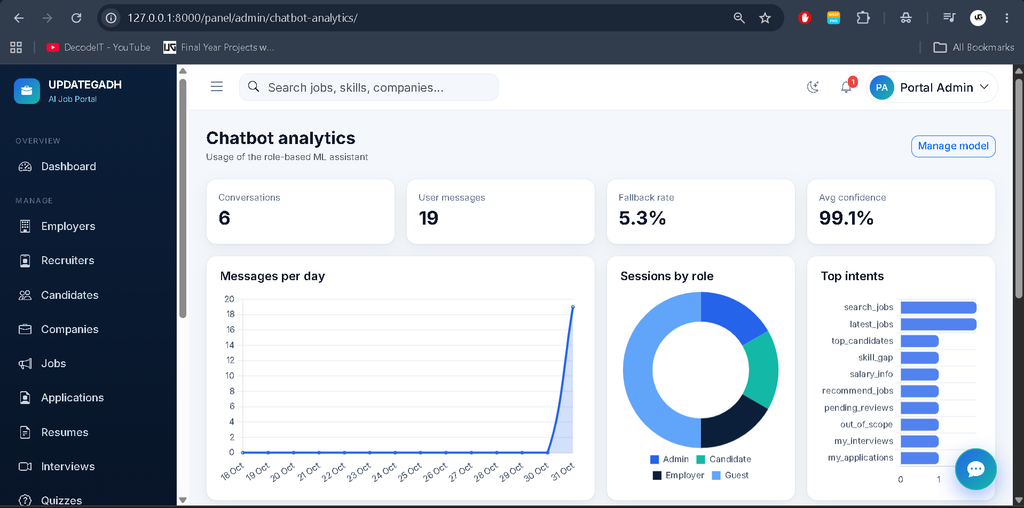1024x508 pixels.
Task: Click the my_applications bar in Top intents
Action: (x=920, y=458)
